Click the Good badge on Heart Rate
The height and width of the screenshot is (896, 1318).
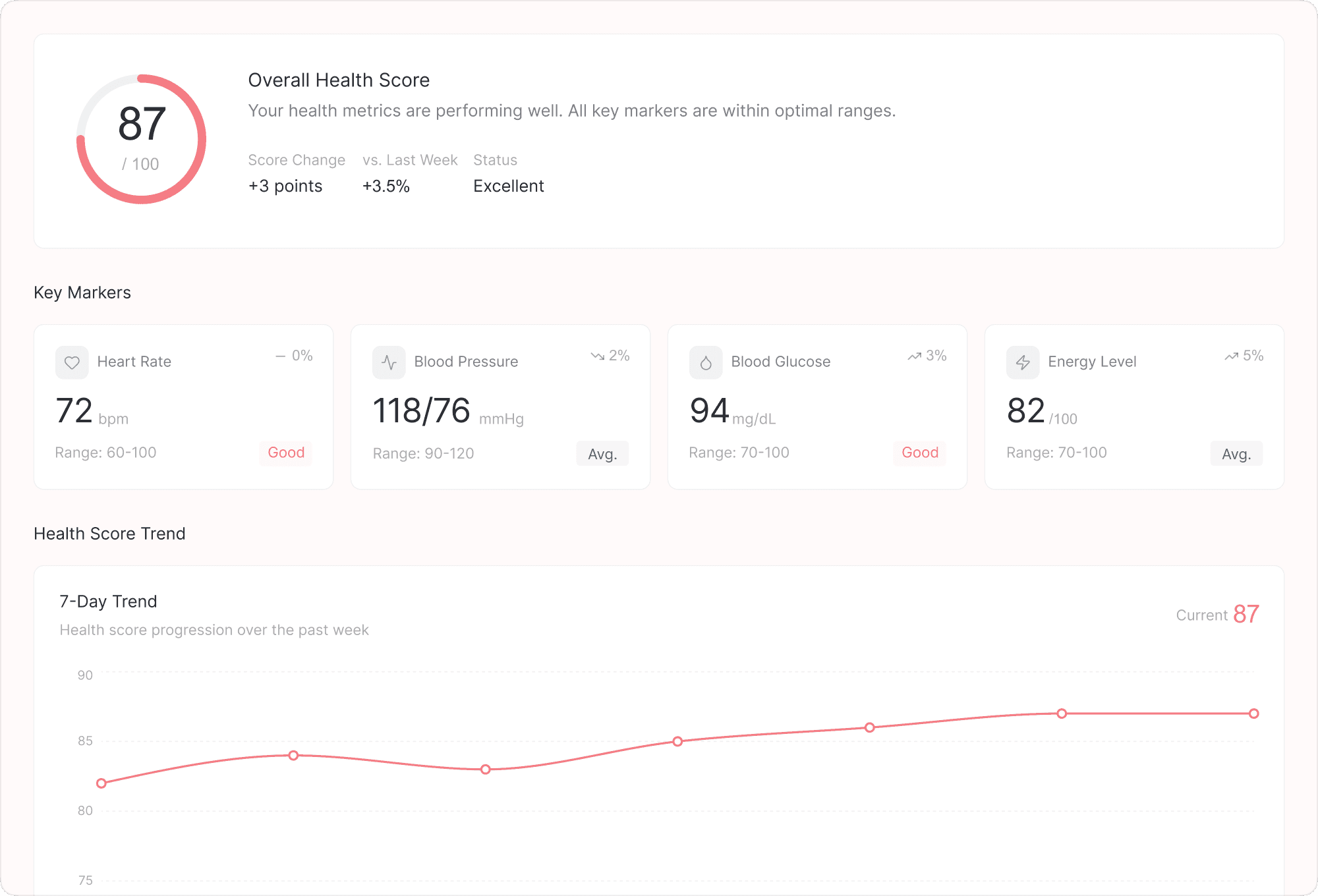[286, 453]
